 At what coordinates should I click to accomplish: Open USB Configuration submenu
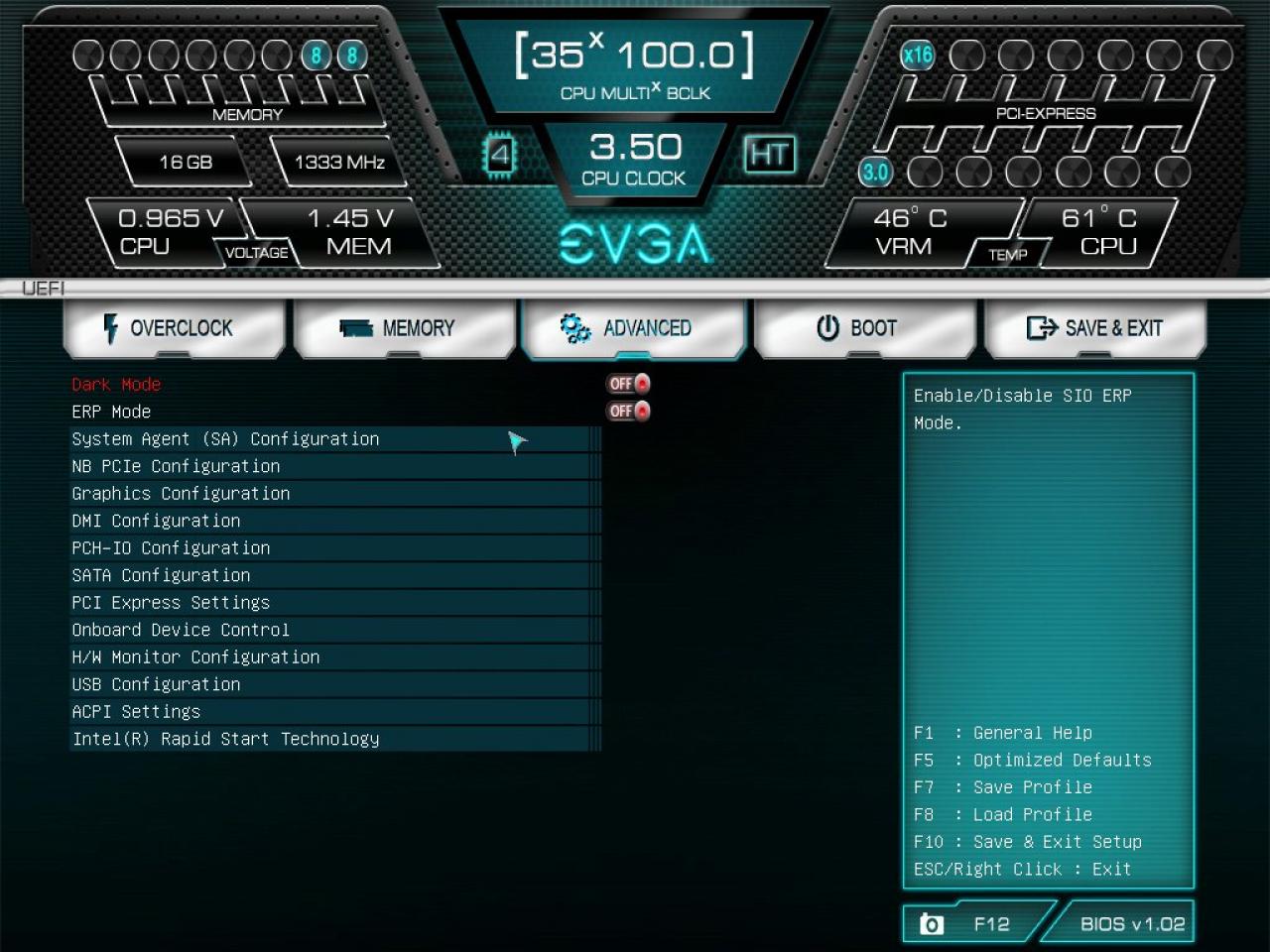click(335, 684)
